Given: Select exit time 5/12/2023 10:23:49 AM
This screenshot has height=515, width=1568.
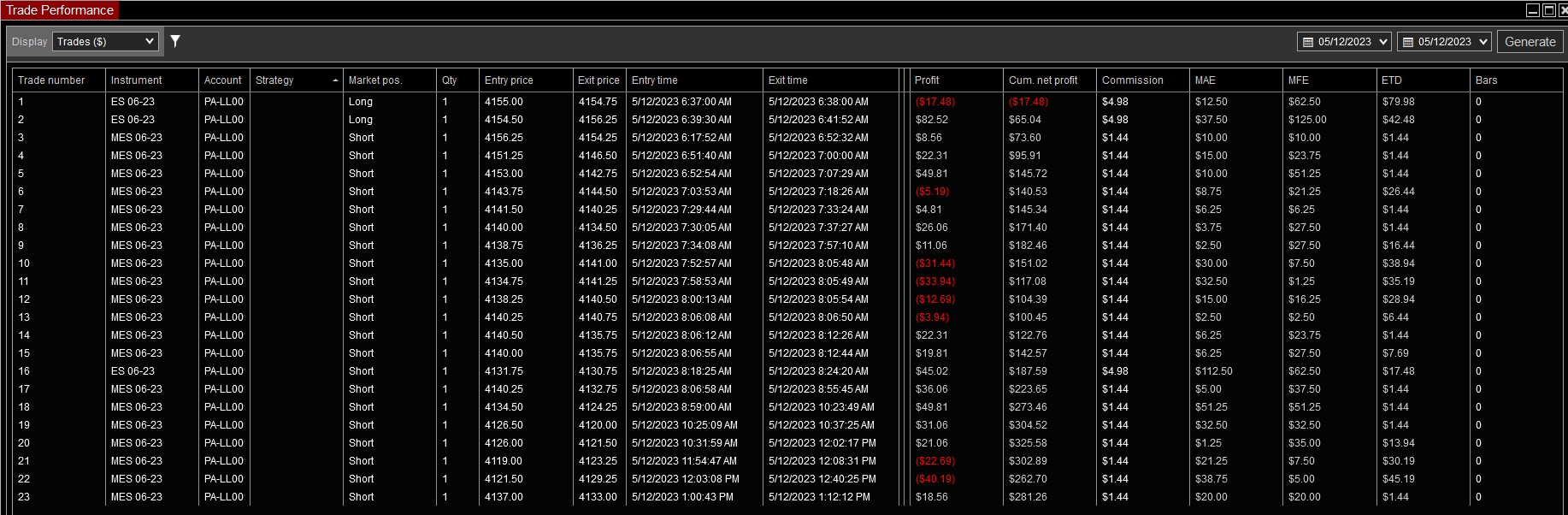Looking at the screenshot, I should click(821, 407).
